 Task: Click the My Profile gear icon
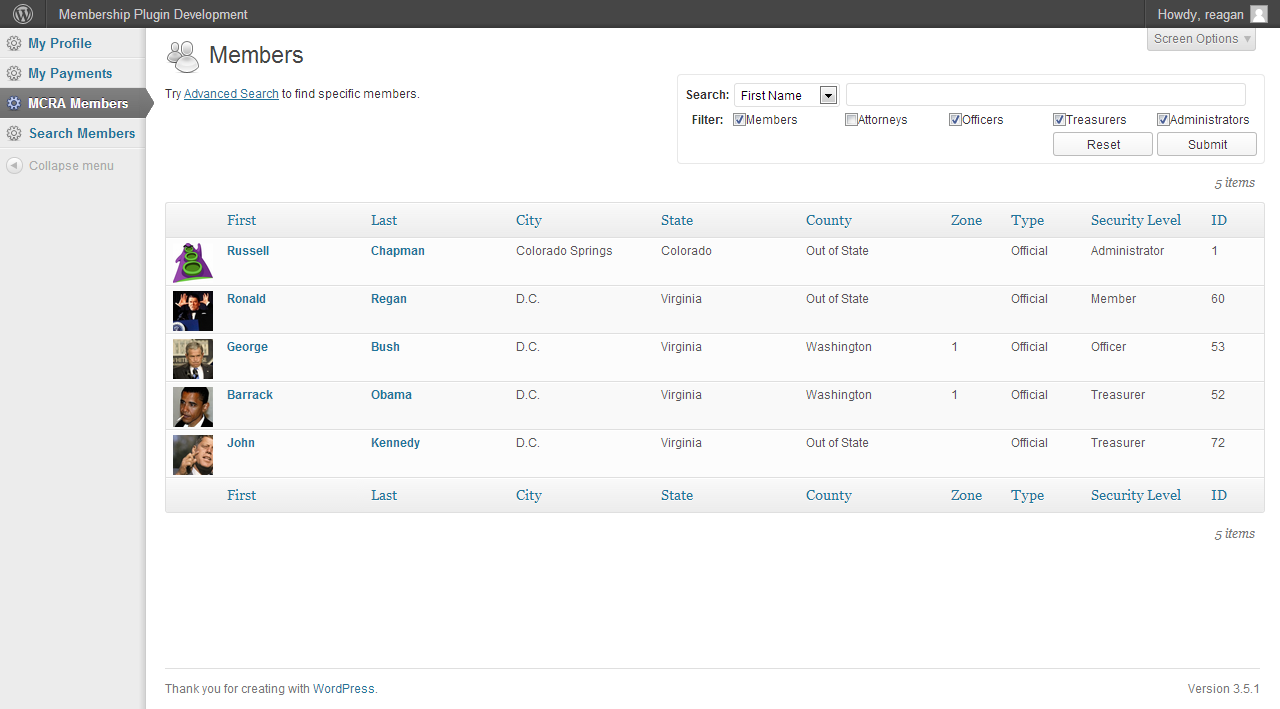pyautogui.click(x=14, y=44)
